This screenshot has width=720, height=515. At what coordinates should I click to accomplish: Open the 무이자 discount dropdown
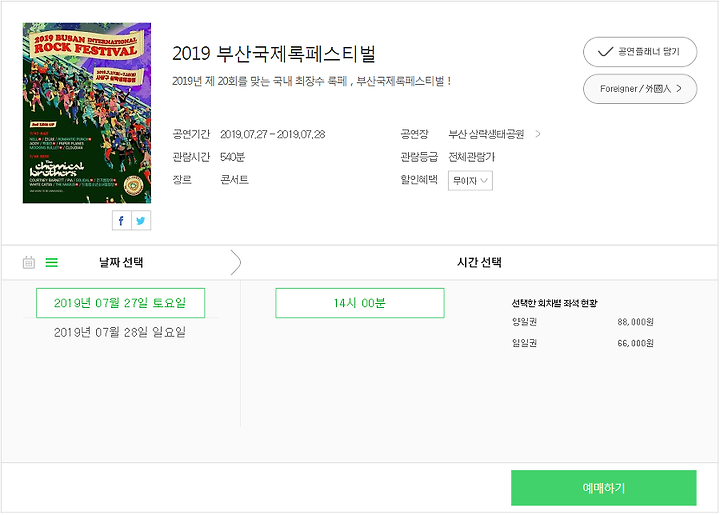[470, 181]
